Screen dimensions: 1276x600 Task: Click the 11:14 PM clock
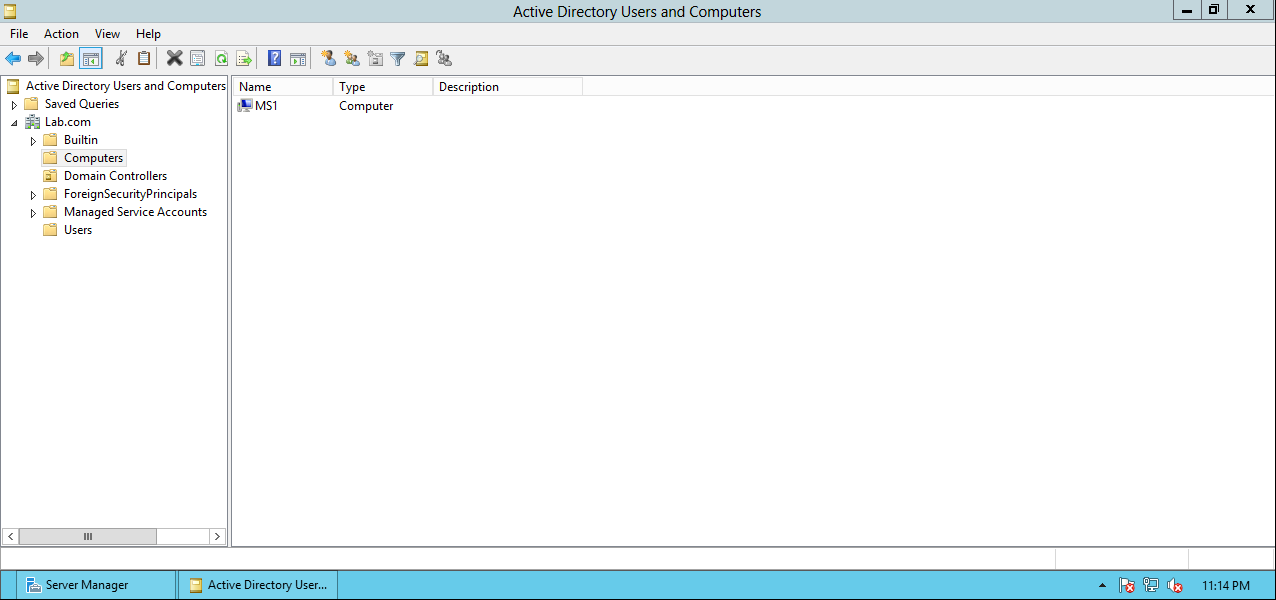1226,586
